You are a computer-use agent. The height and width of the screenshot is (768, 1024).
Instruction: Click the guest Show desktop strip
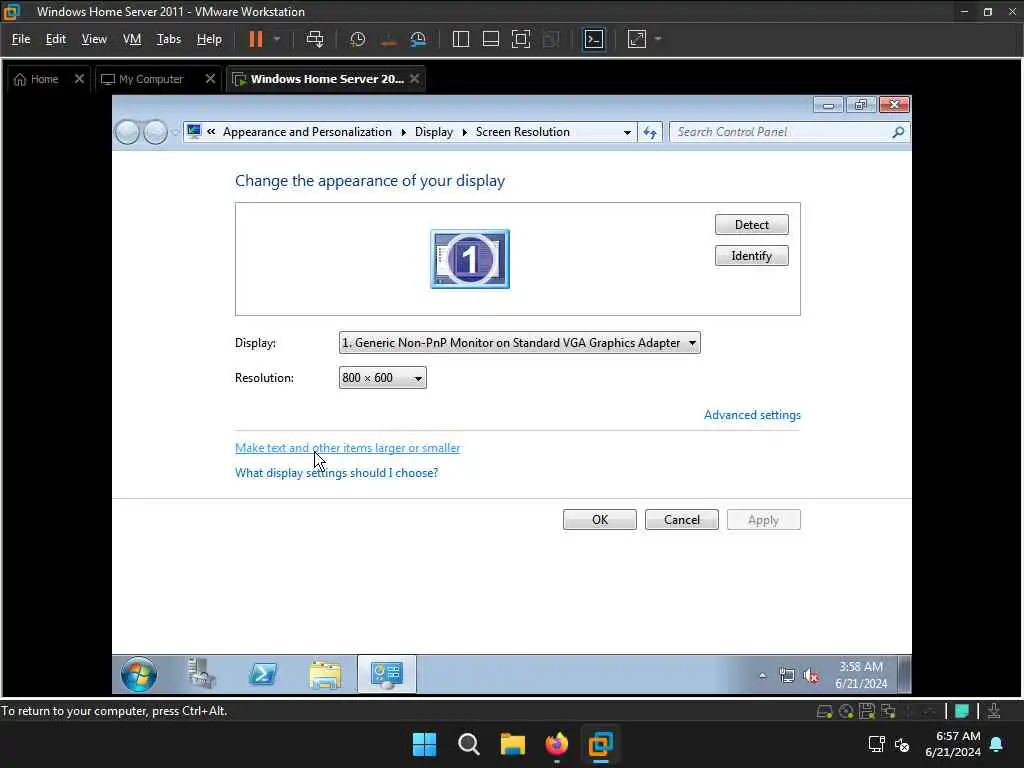904,674
